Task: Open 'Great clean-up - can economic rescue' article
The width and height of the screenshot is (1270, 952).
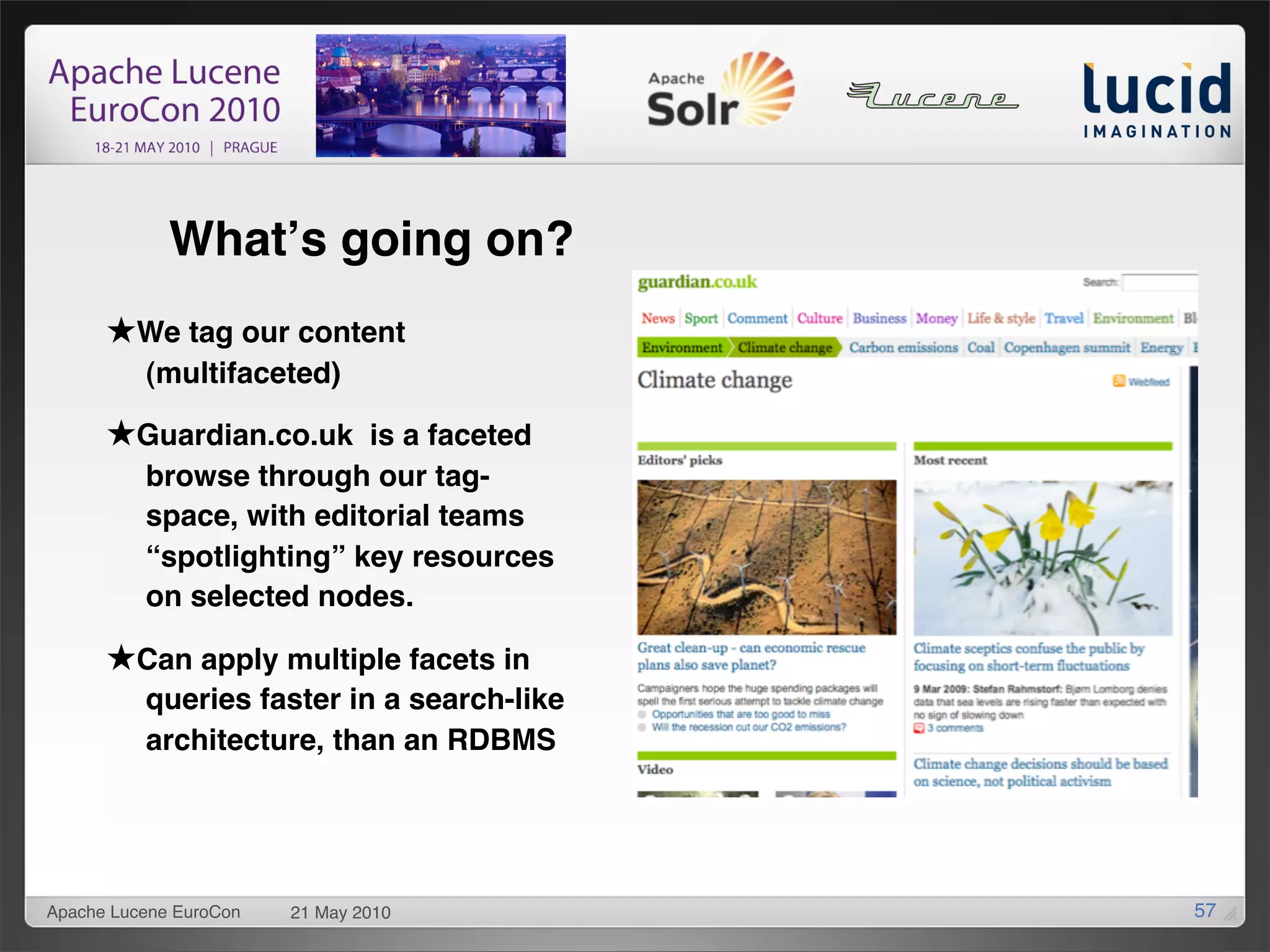Action: click(x=752, y=656)
